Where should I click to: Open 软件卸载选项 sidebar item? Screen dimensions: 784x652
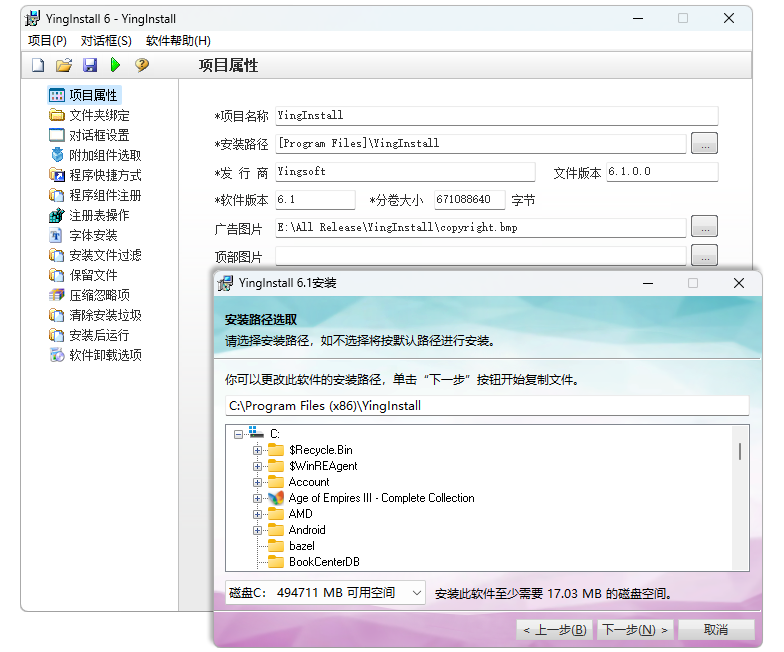(x=96, y=355)
